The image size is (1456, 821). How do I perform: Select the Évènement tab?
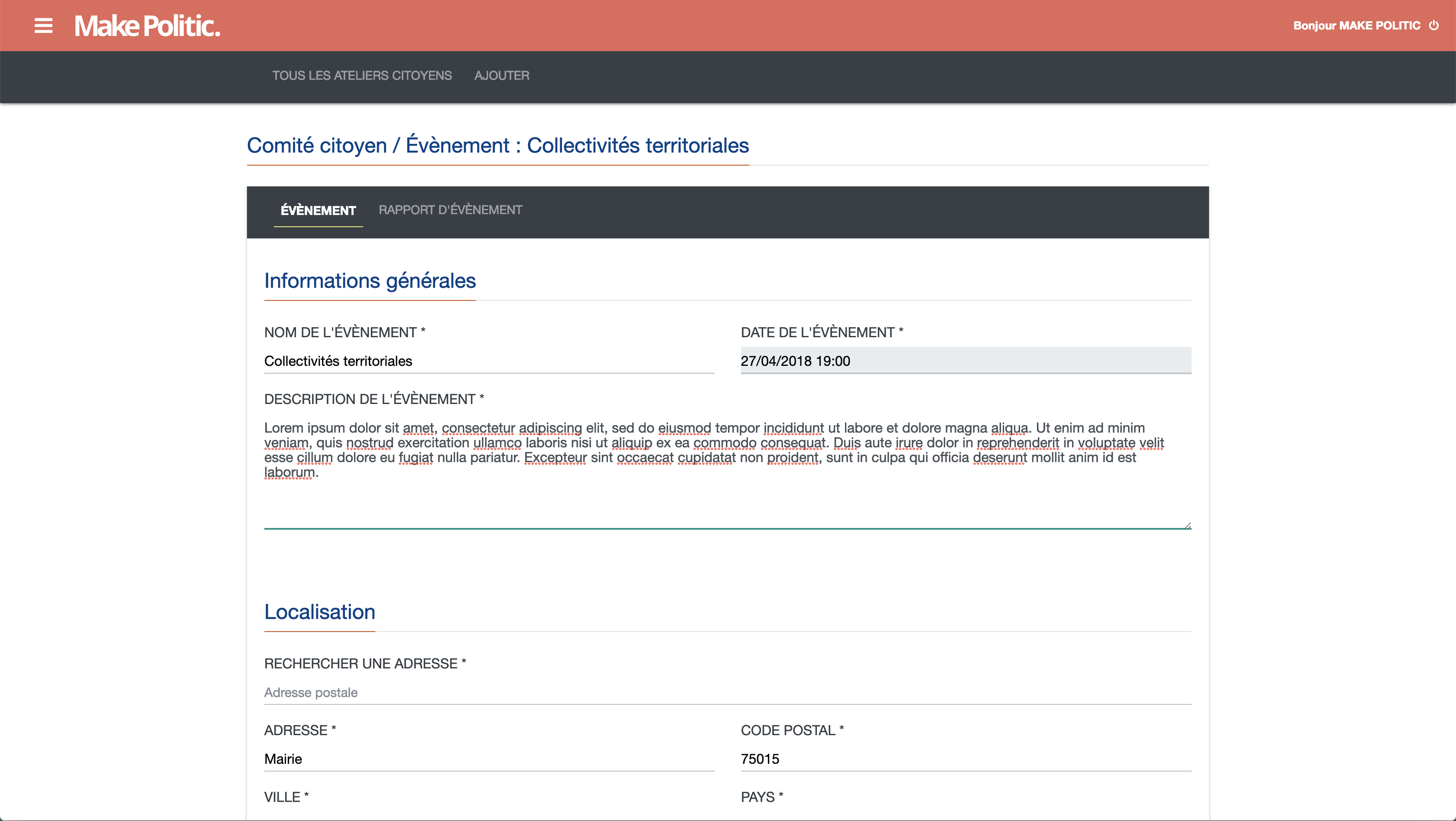(318, 210)
